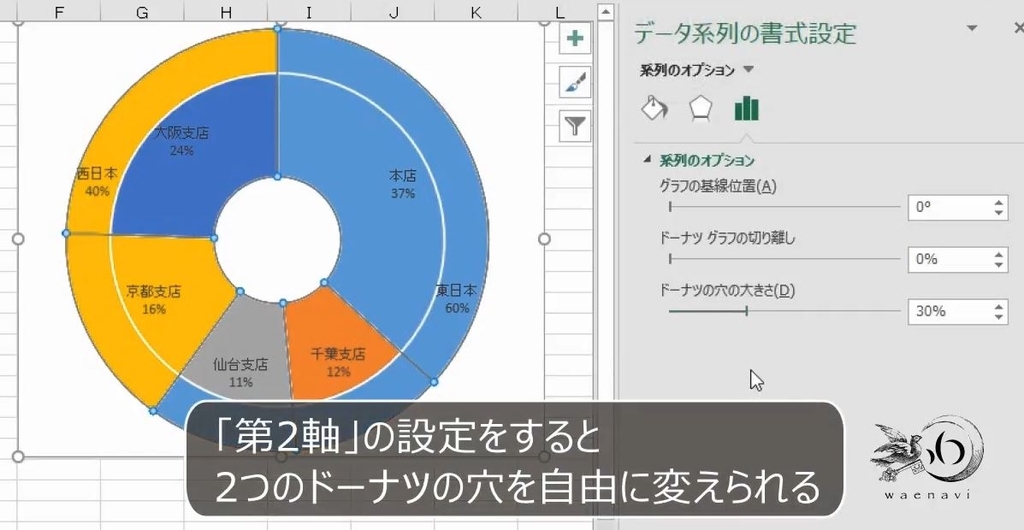Image resolution: width=1024 pixels, height=530 pixels.
Task: Open the task pane options dropdown arrow
Action: tap(972, 28)
